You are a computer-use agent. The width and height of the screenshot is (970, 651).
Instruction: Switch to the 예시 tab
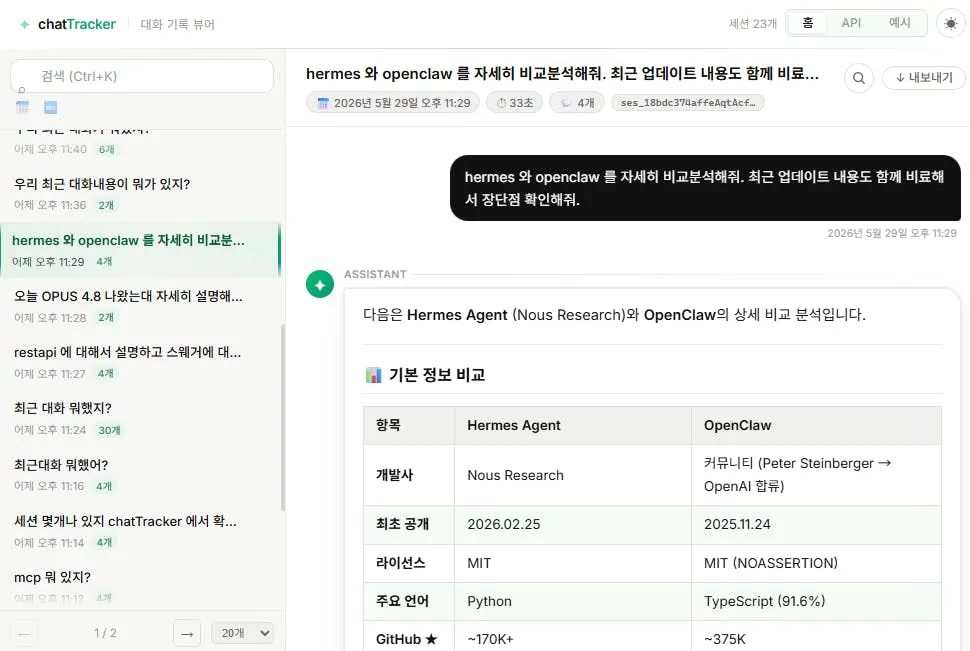899,23
